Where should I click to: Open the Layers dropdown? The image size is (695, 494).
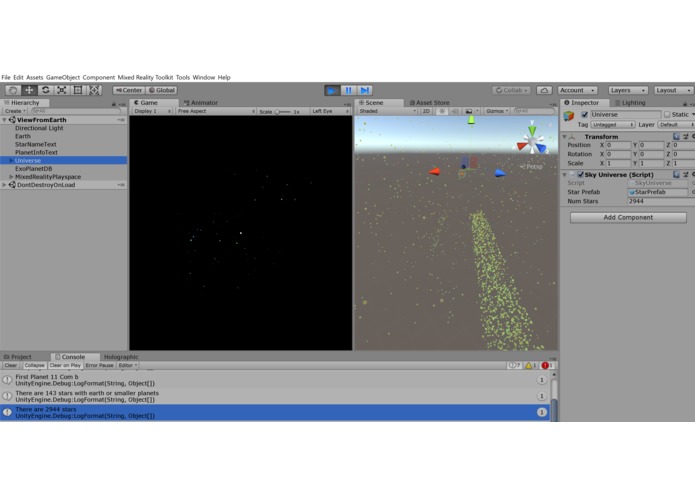coord(628,90)
